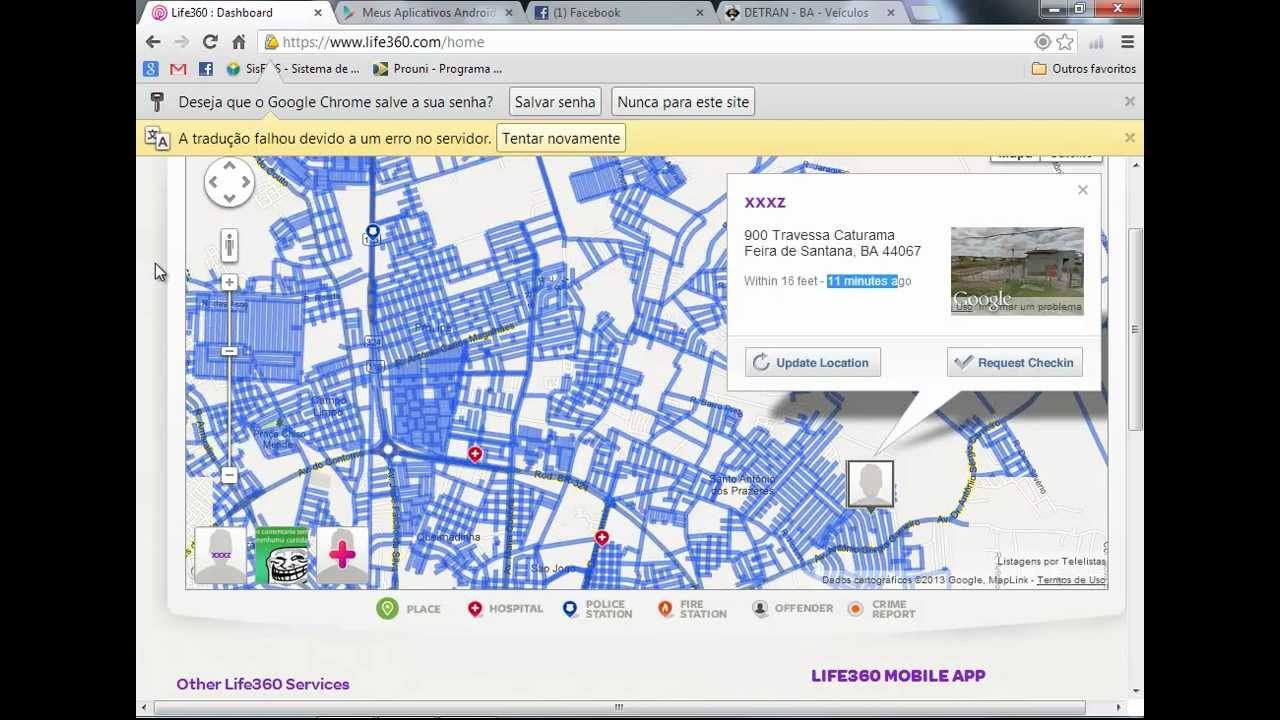Open the SisFIES - Sistema de bookmark

(x=293, y=69)
